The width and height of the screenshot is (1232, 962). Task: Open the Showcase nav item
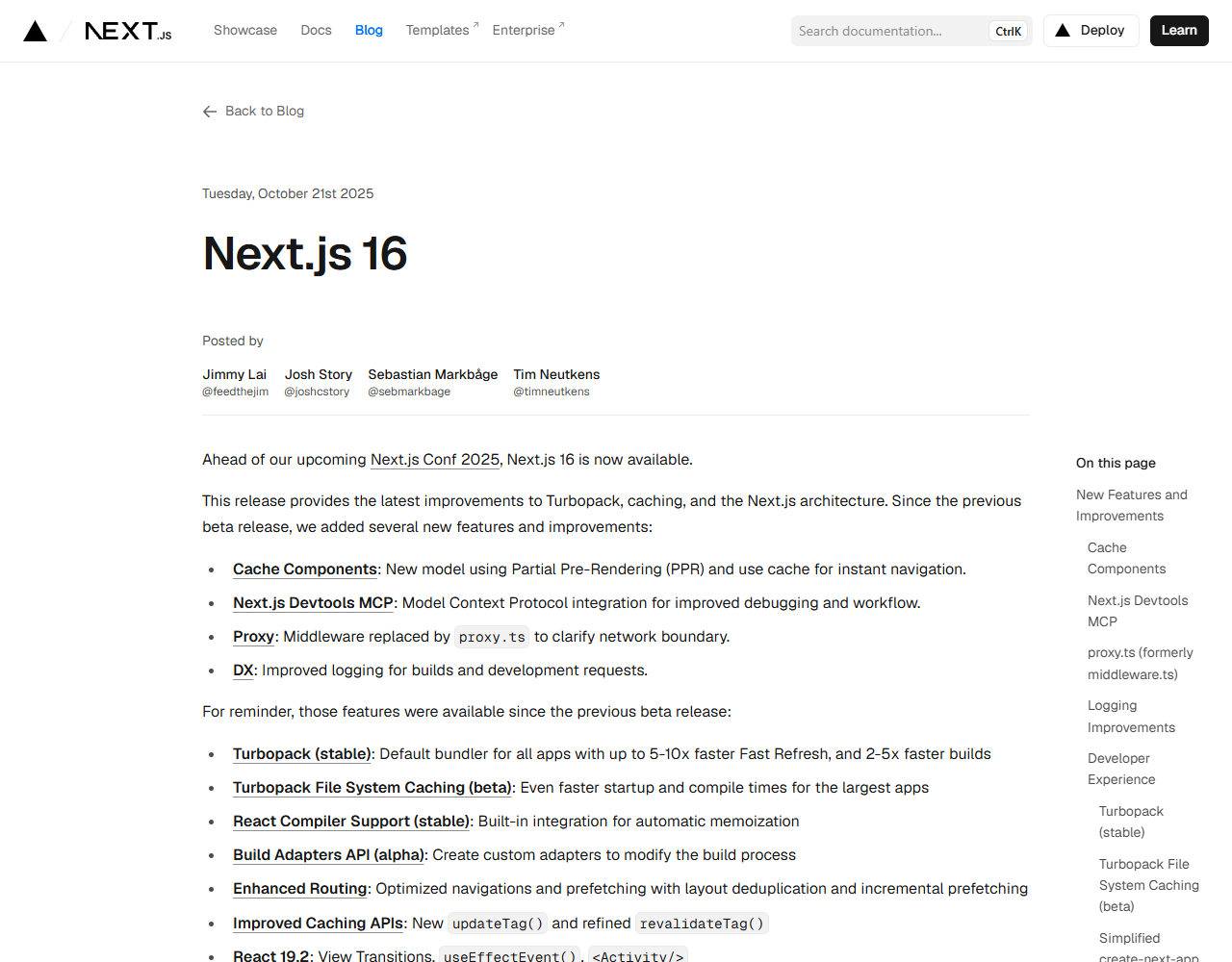[x=245, y=30]
